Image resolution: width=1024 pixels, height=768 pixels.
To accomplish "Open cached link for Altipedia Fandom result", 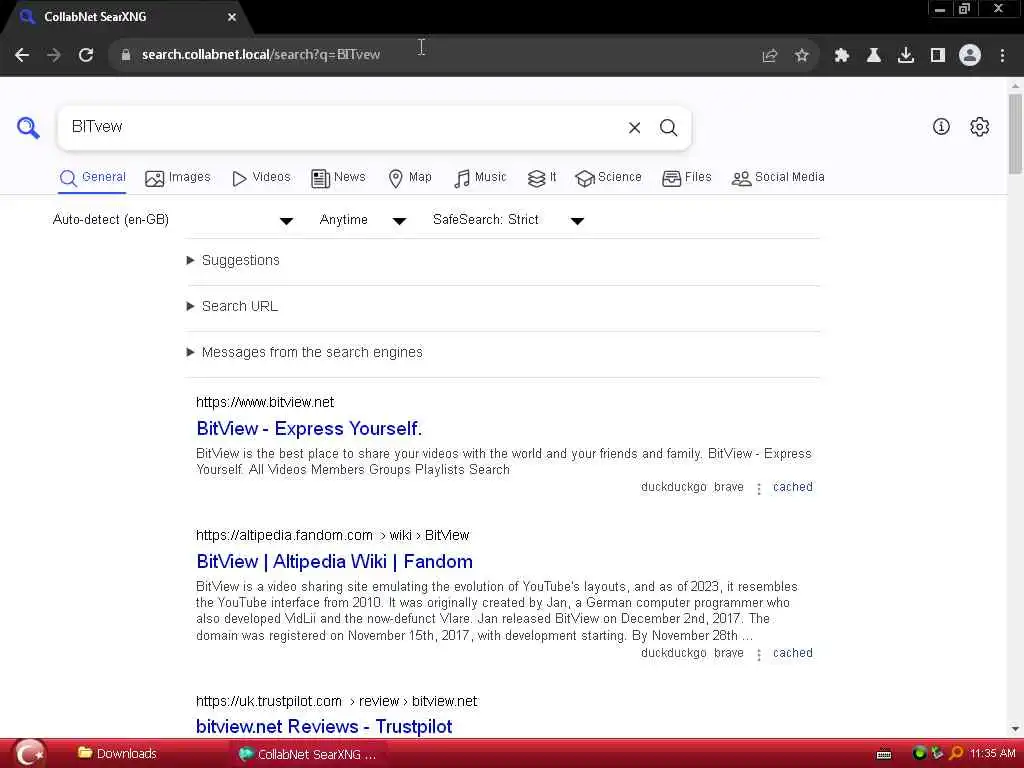I will [793, 653].
